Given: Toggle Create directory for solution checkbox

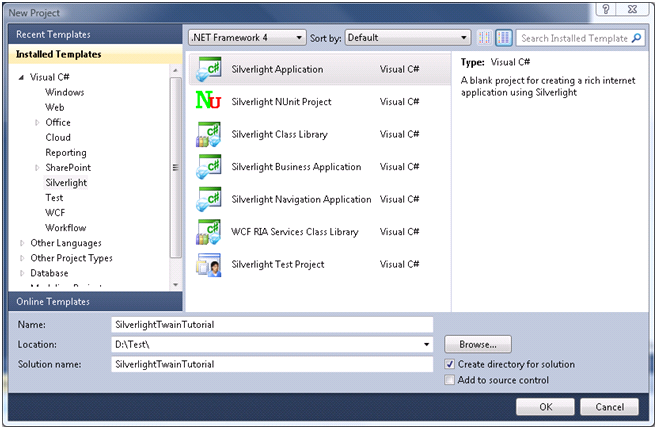Looking at the screenshot, I should pyautogui.click(x=450, y=364).
